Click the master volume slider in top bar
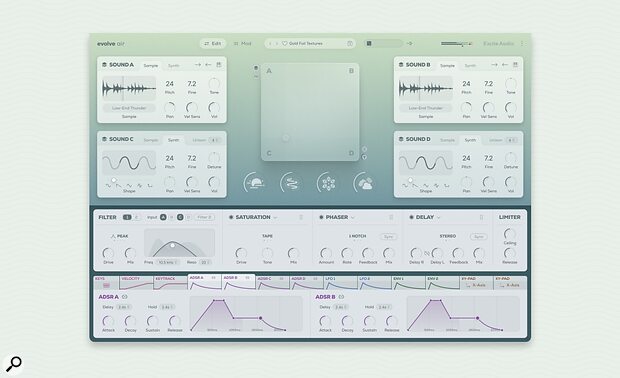 pos(456,43)
